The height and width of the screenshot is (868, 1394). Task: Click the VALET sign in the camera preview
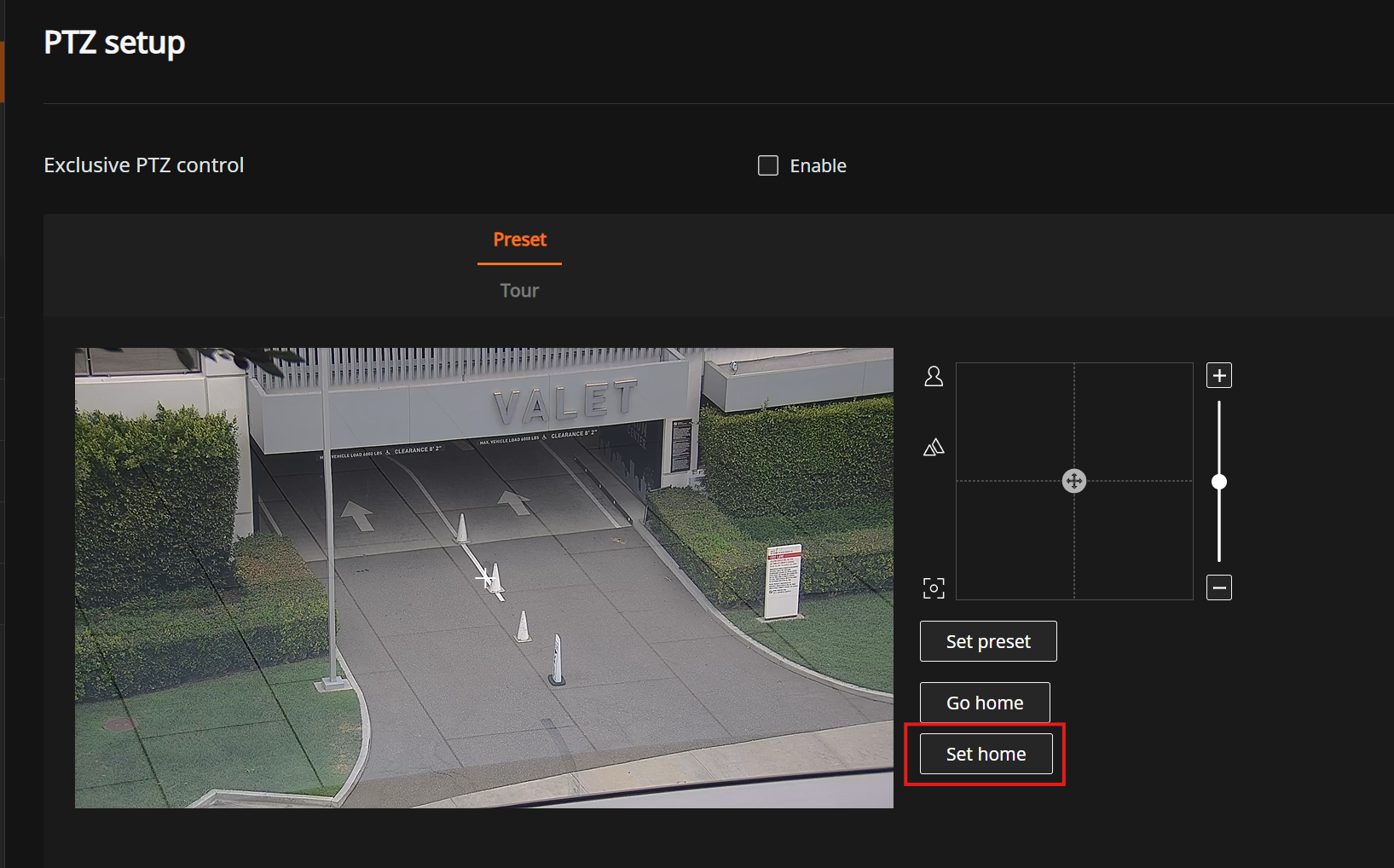coord(566,402)
